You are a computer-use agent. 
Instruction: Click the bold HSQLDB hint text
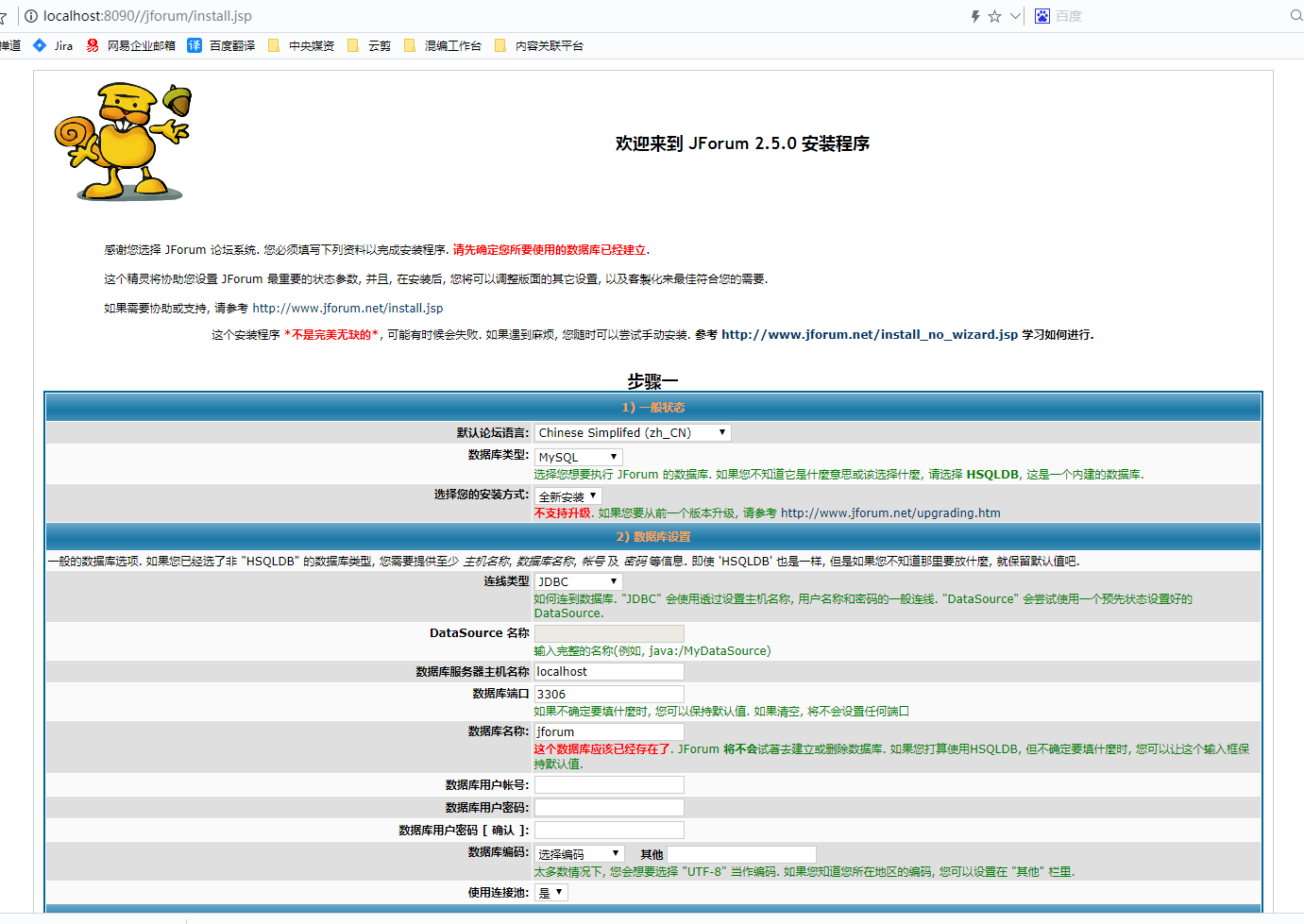pyautogui.click(x=992, y=474)
